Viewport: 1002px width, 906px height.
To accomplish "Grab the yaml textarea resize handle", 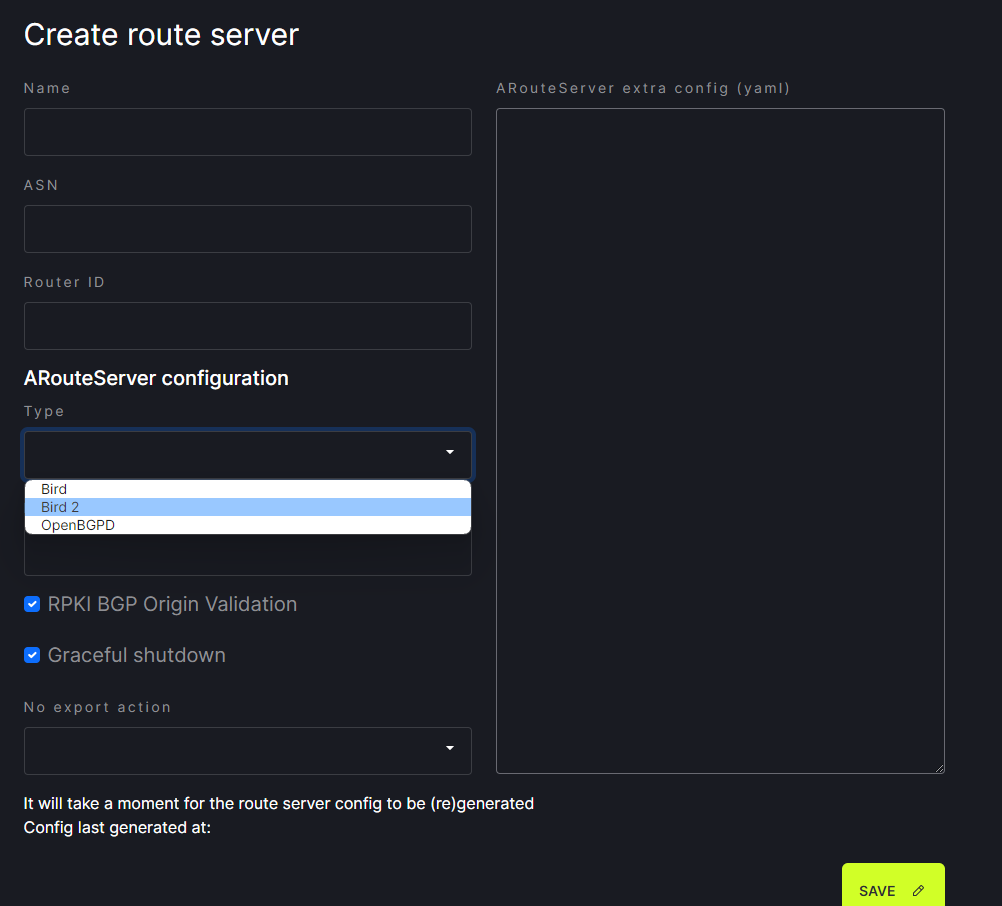I will pyautogui.click(x=939, y=768).
